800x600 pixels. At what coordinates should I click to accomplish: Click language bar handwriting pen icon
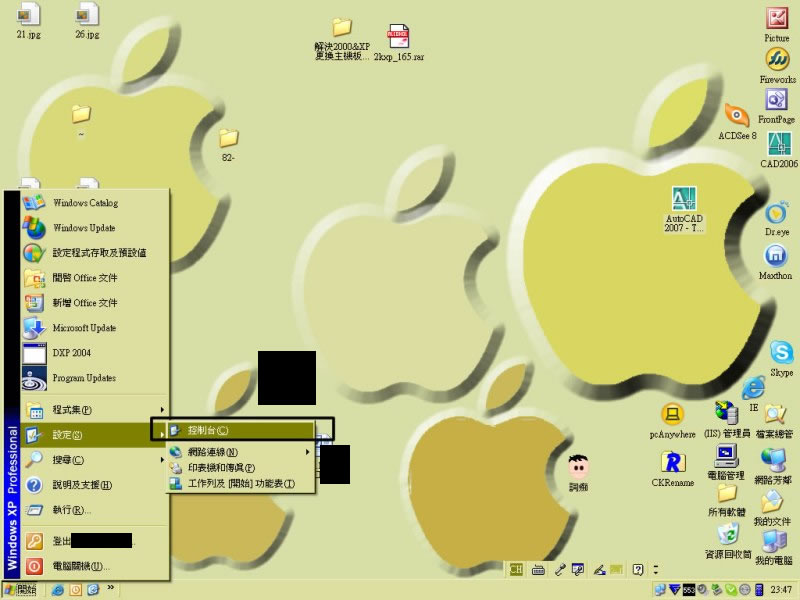coord(599,570)
